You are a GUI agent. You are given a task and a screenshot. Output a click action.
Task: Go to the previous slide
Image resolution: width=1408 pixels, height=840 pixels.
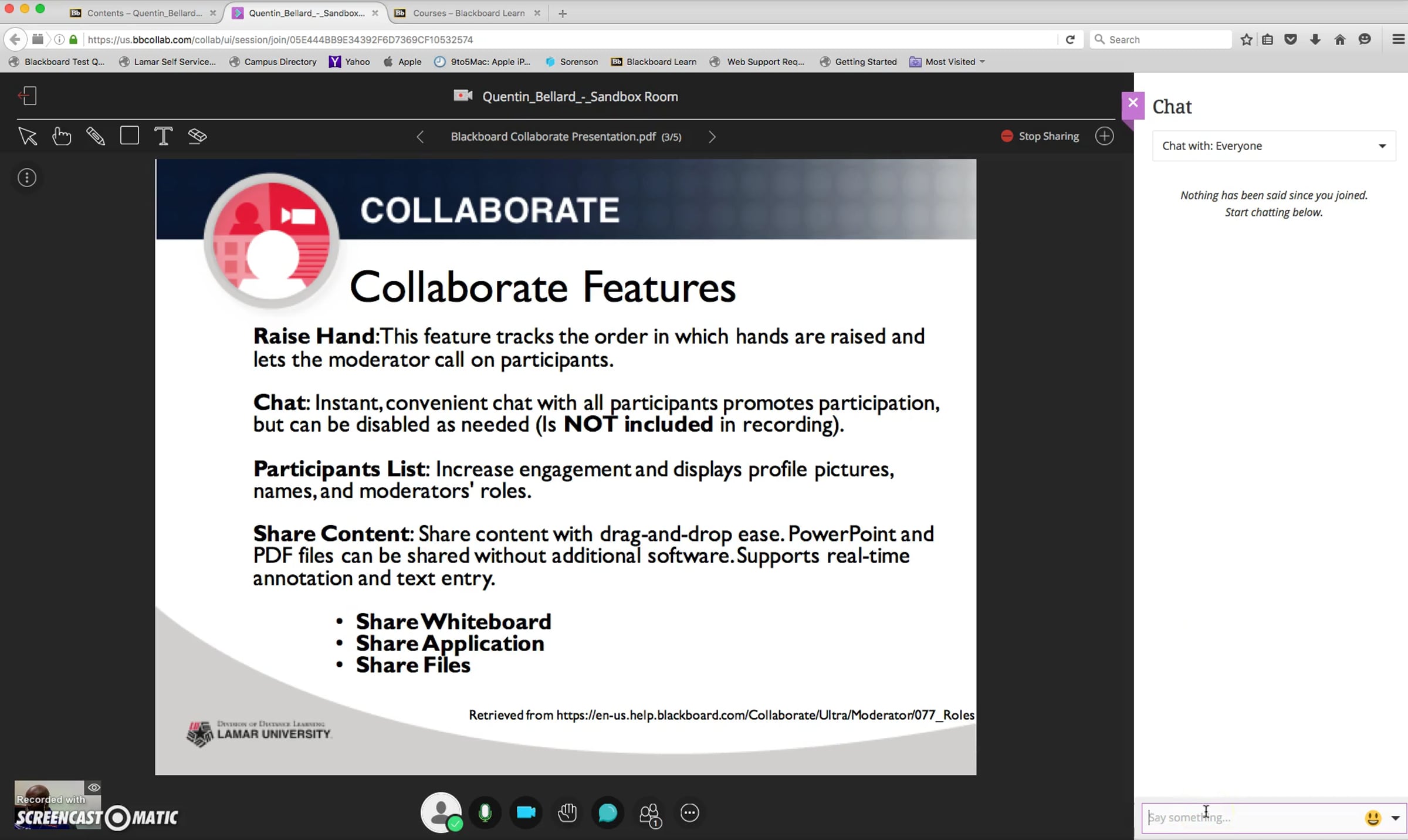pyautogui.click(x=420, y=137)
